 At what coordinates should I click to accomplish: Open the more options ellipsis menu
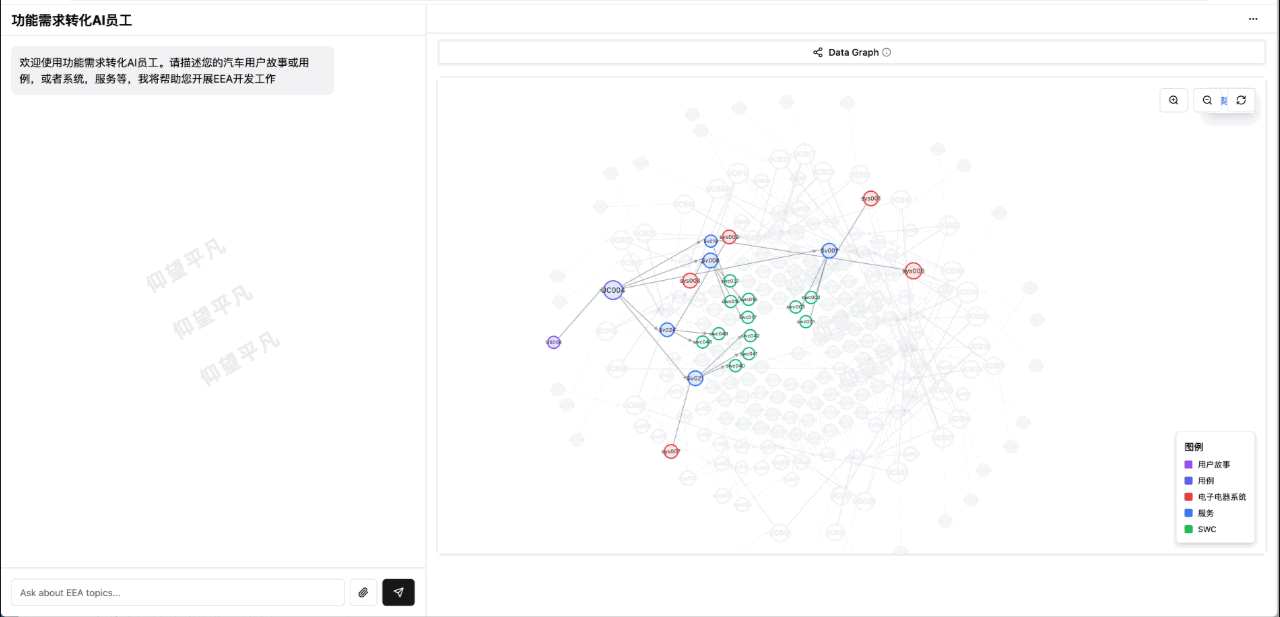(x=1253, y=18)
